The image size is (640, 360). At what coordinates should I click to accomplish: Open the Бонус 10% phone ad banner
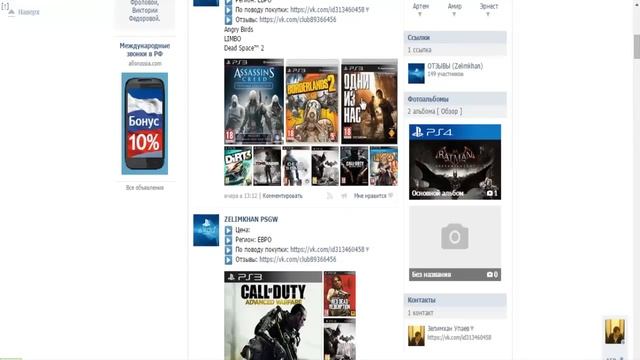coord(144,124)
